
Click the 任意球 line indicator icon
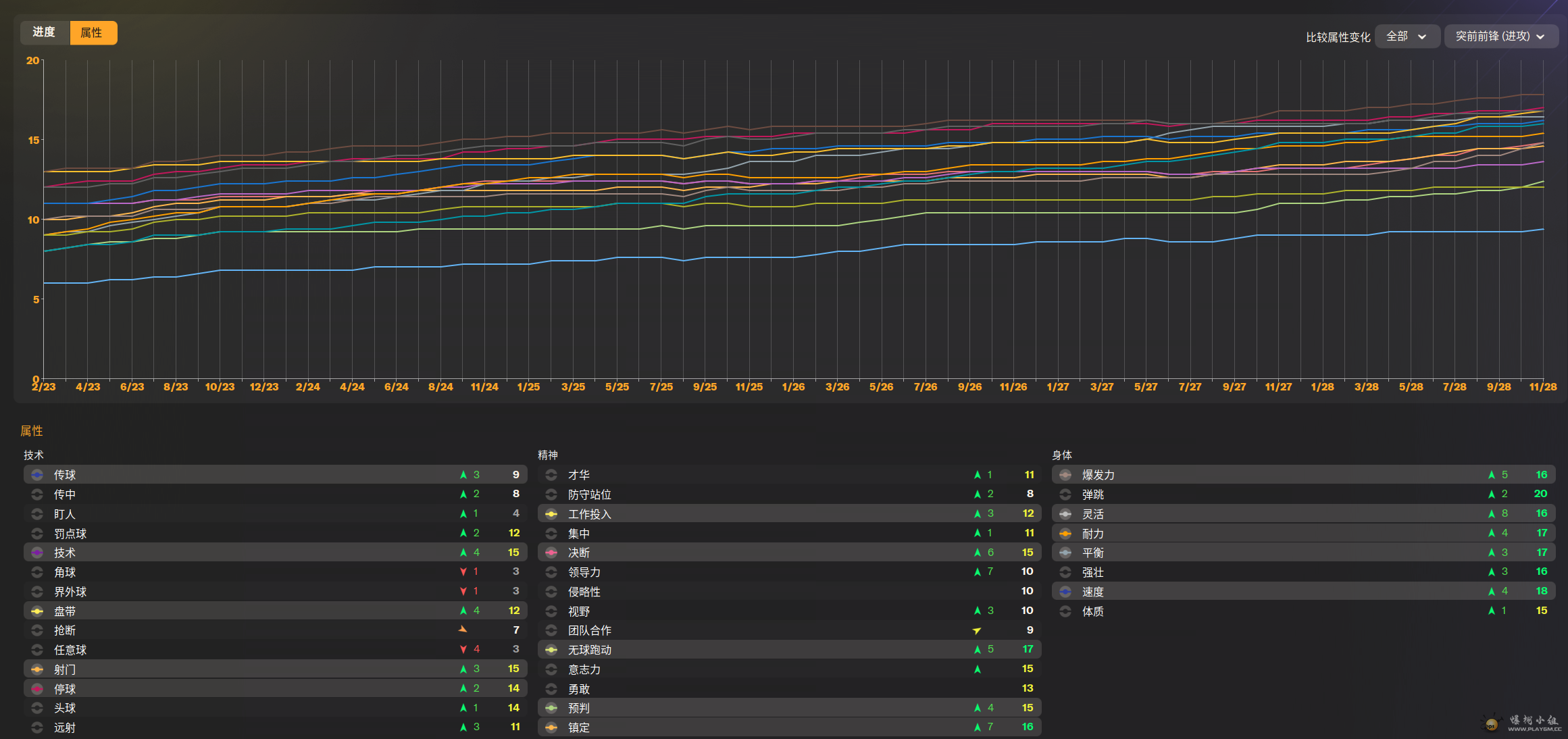click(37, 650)
